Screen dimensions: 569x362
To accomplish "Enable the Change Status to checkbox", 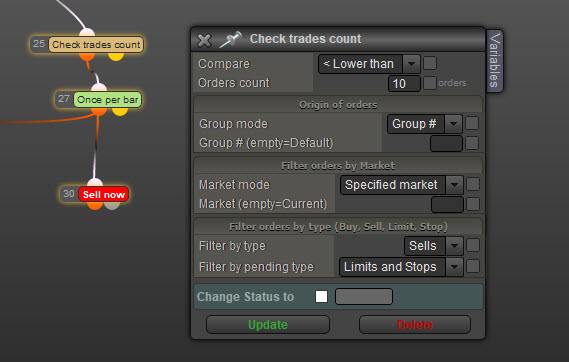I will 321,296.
